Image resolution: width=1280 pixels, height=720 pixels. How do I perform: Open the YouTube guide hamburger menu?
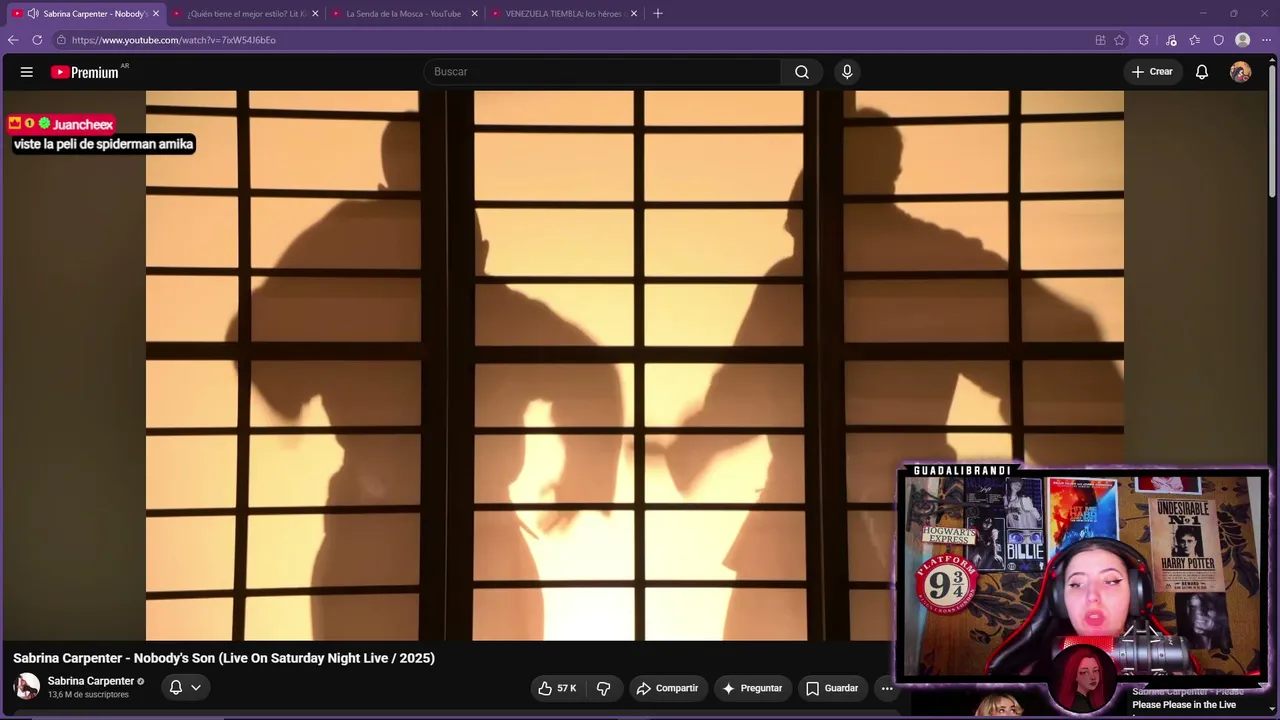pyautogui.click(x=27, y=72)
